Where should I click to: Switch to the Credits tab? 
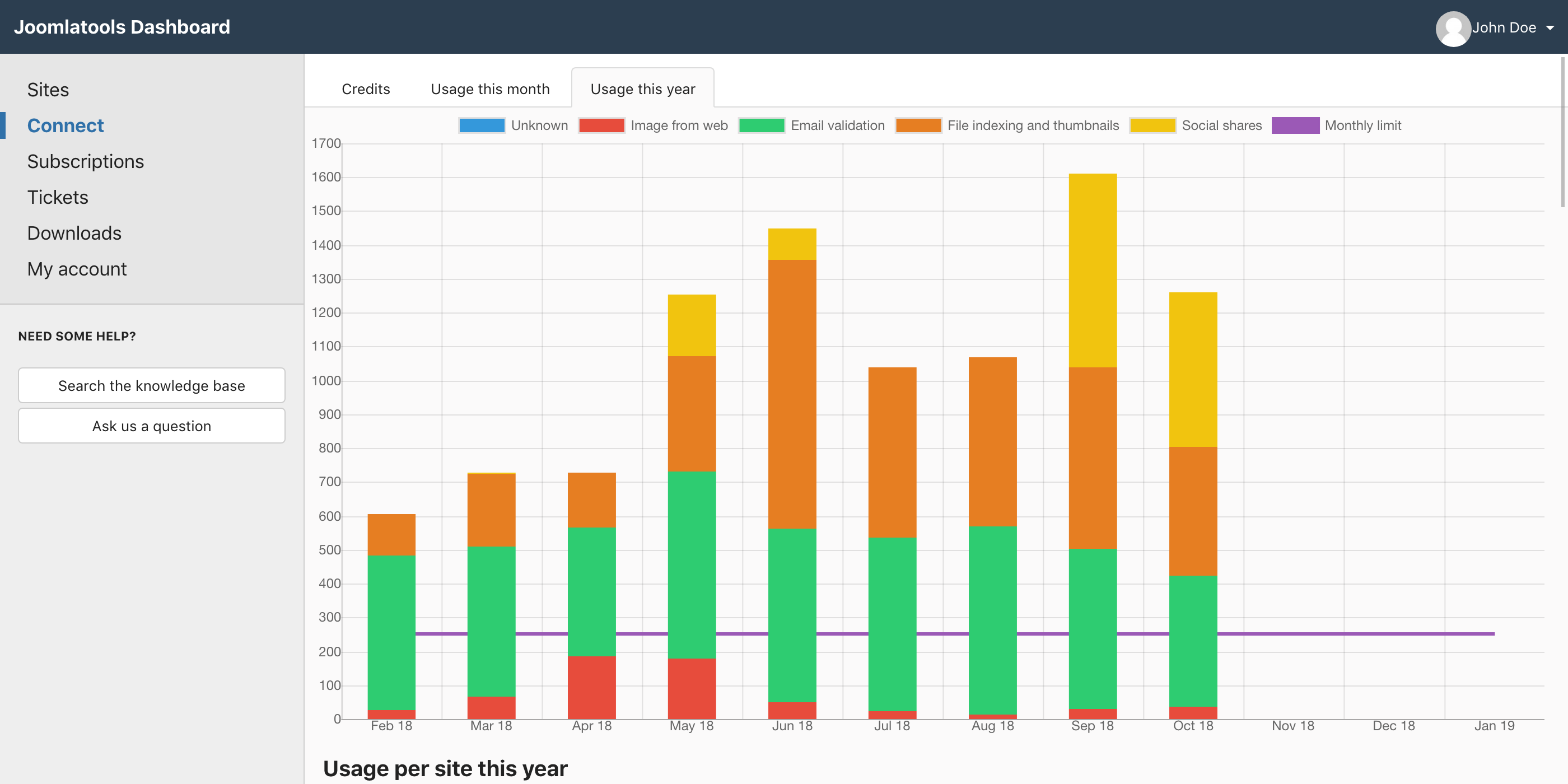point(365,89)
